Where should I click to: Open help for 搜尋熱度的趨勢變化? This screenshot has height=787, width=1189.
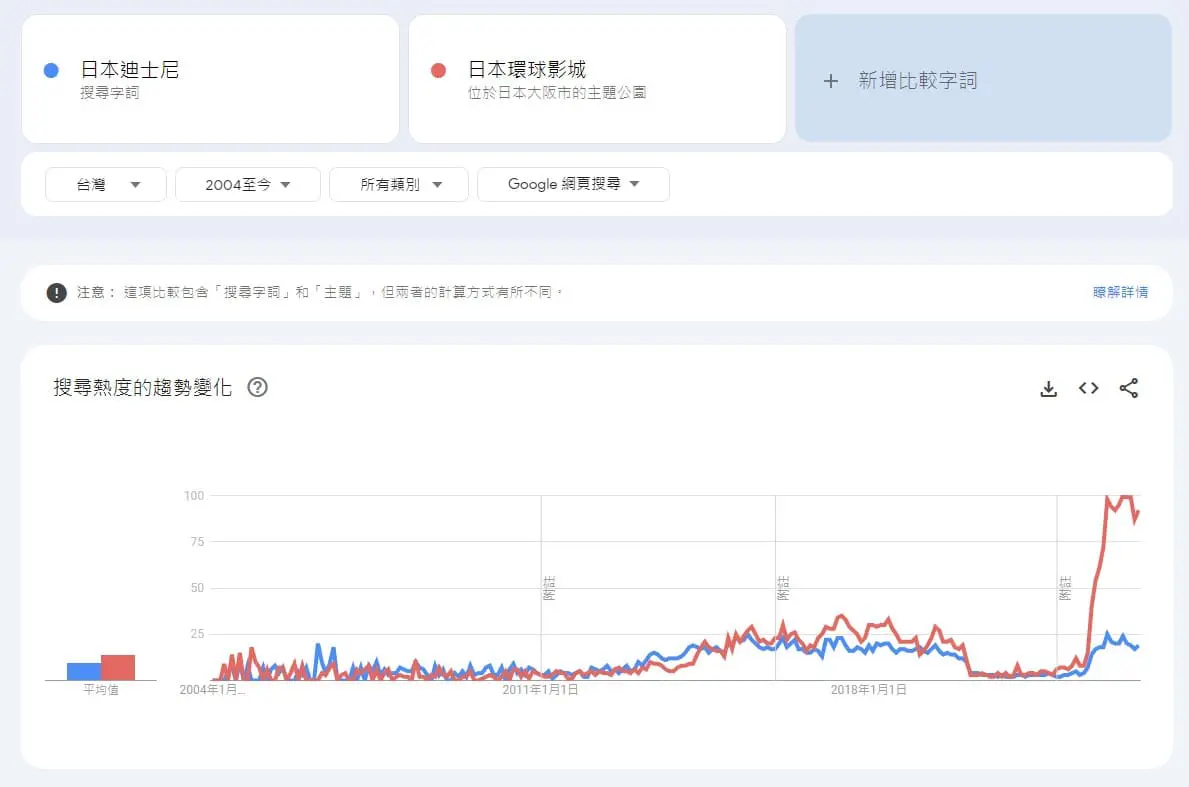coord(258,387)
